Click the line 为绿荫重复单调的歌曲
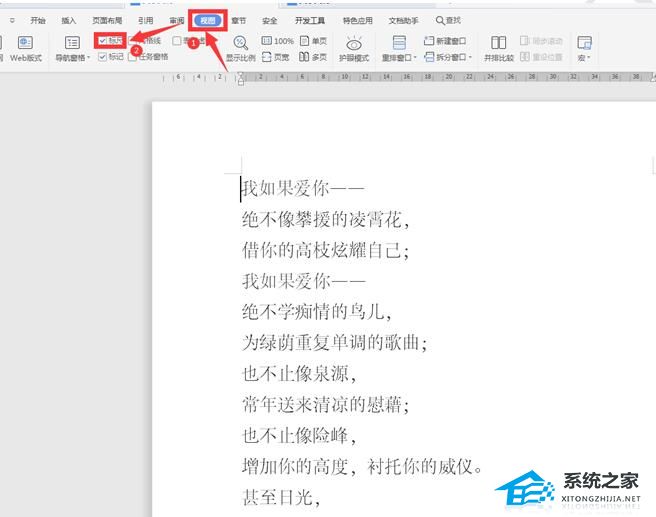 (x=334, y=343)
